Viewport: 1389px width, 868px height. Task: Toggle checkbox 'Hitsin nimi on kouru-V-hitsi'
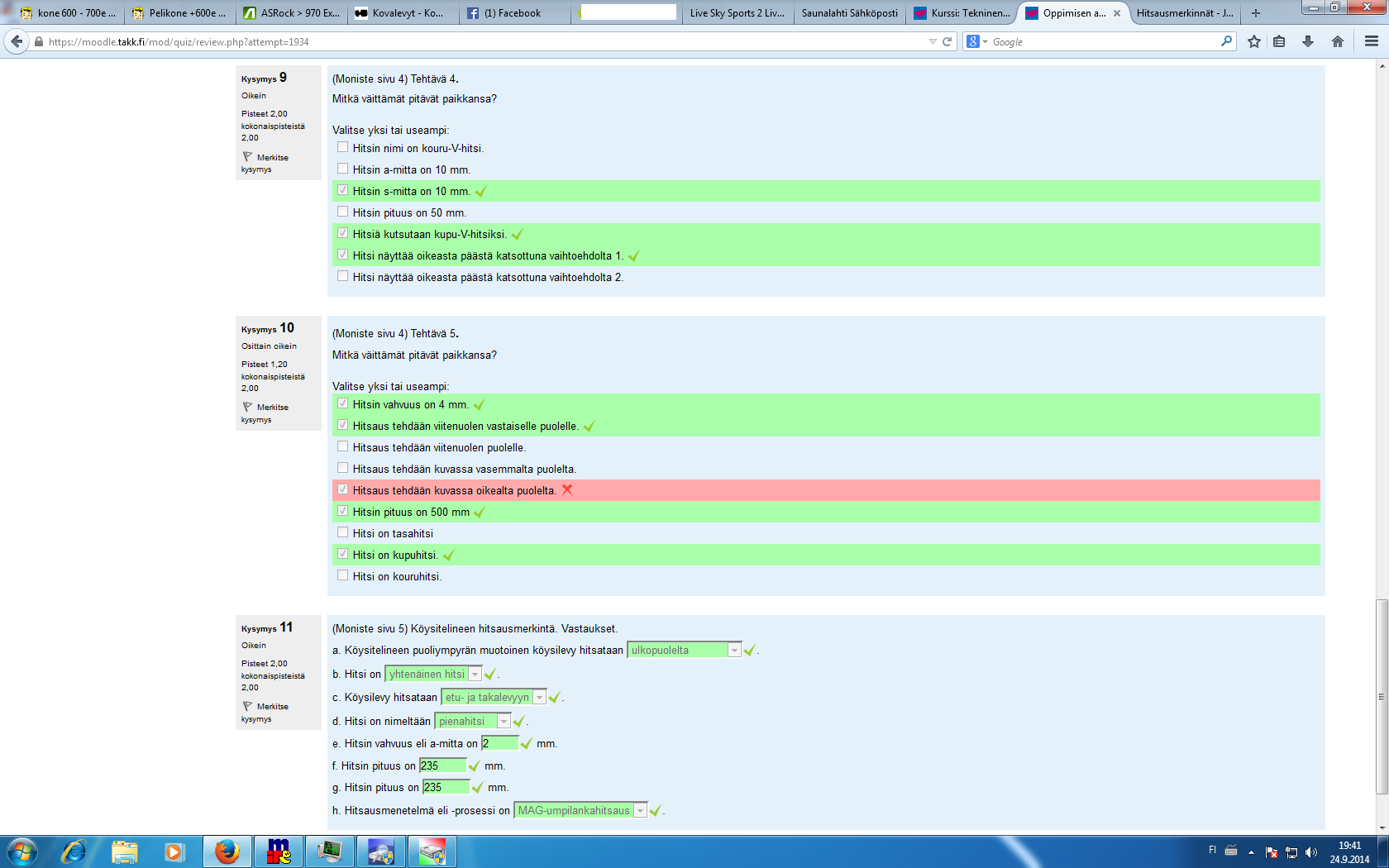tap(342, 147)
